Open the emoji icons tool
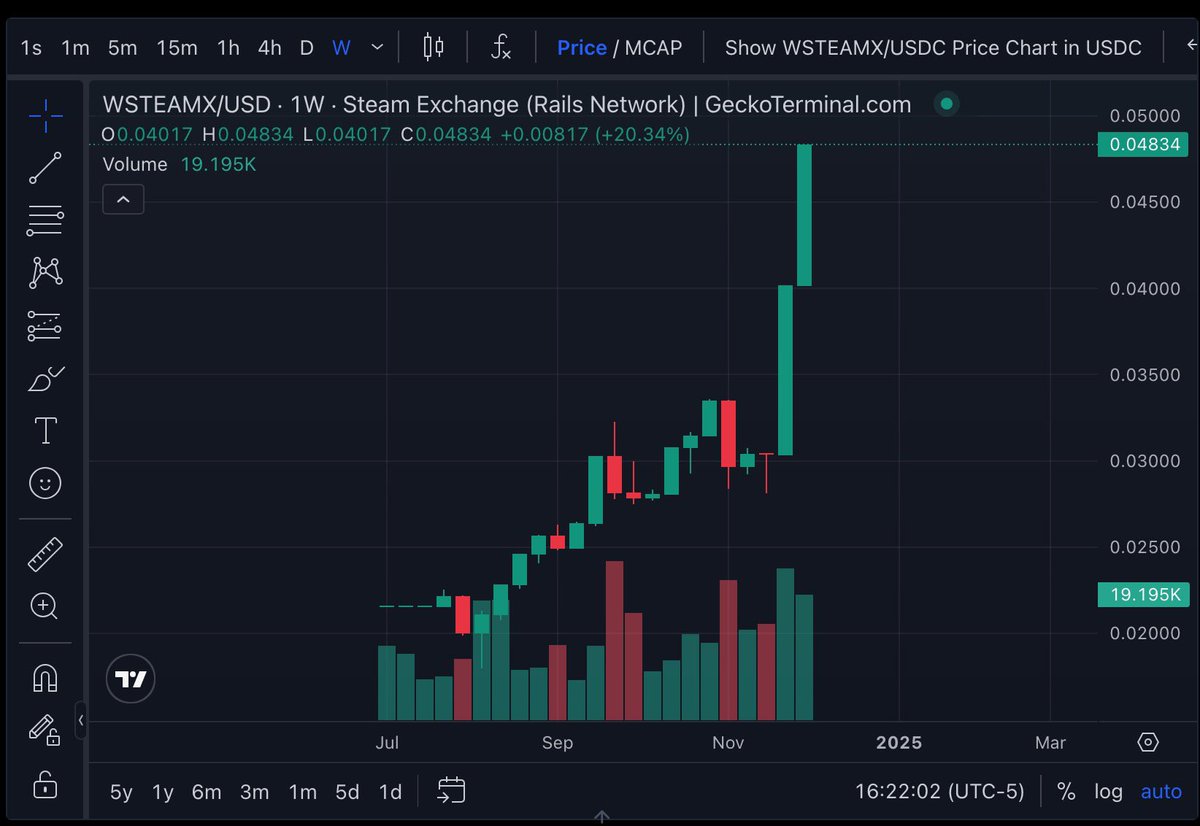 (45, 484)
